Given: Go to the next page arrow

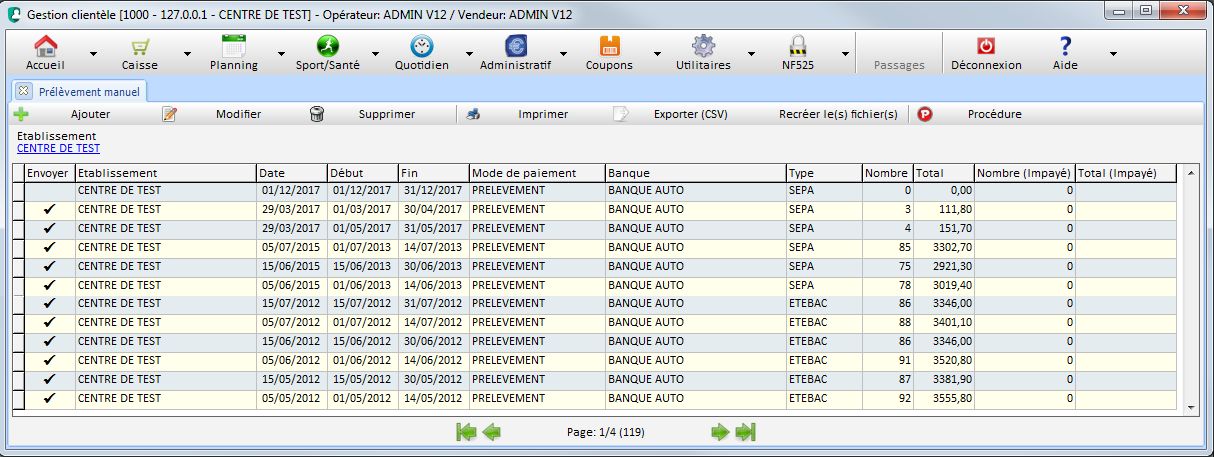Looking at the screenshot, I should pyautogui.click(x=719, y=432).
